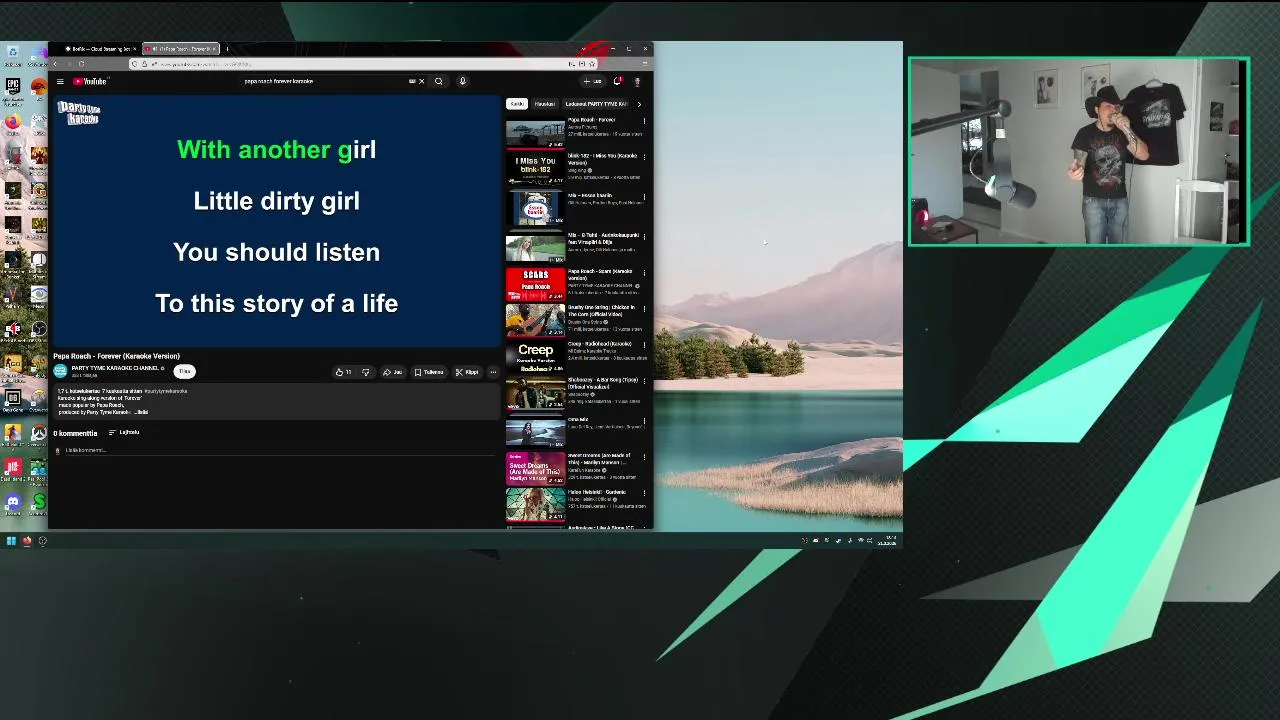This screenshot has width=1280, height=720.
Task: Open the YouTube Create (plus) button
Action: (x=593, y=81)
